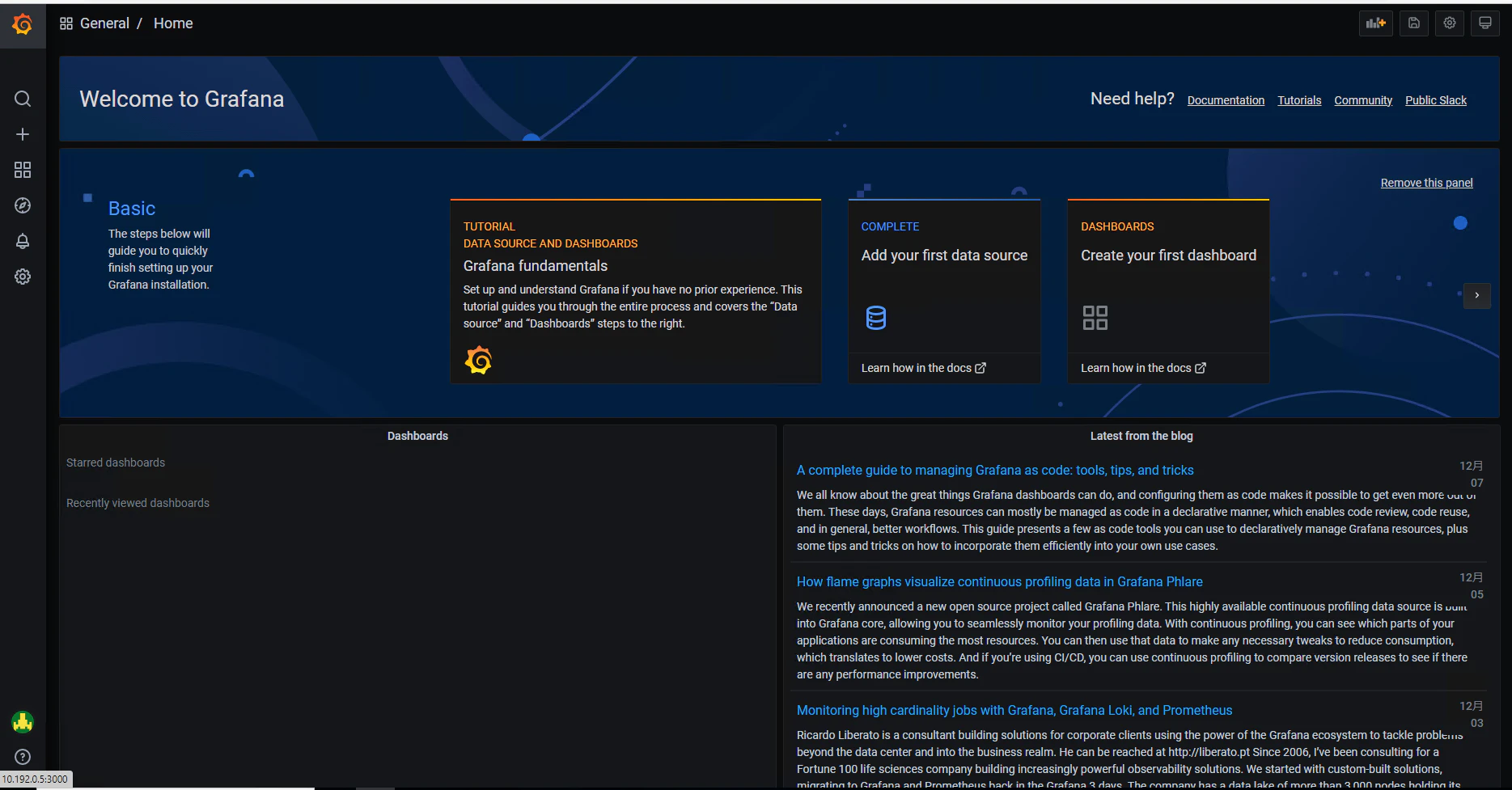This screenshot has width=1512, height=790.
Task: Click the Latest from the blog panel title
Action: point(1141,436)
